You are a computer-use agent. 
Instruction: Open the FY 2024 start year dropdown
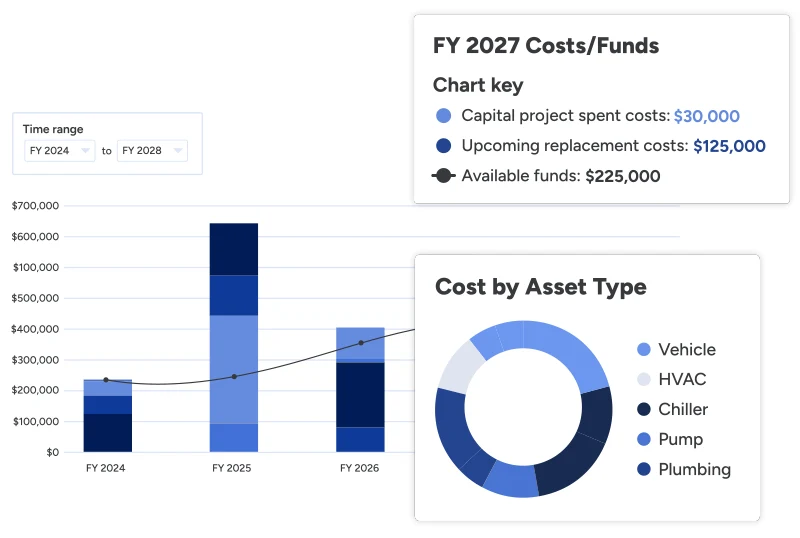[x=60, y=151]
